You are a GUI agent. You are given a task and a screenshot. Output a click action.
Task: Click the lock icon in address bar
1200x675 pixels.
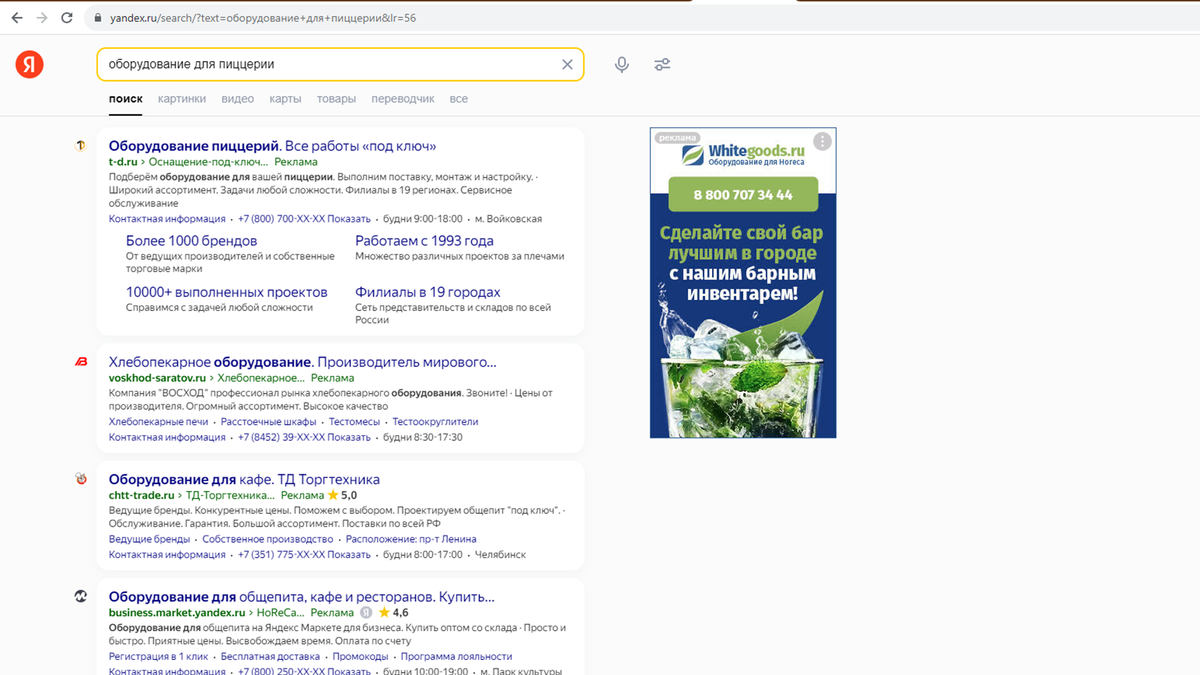click(97, 18)
